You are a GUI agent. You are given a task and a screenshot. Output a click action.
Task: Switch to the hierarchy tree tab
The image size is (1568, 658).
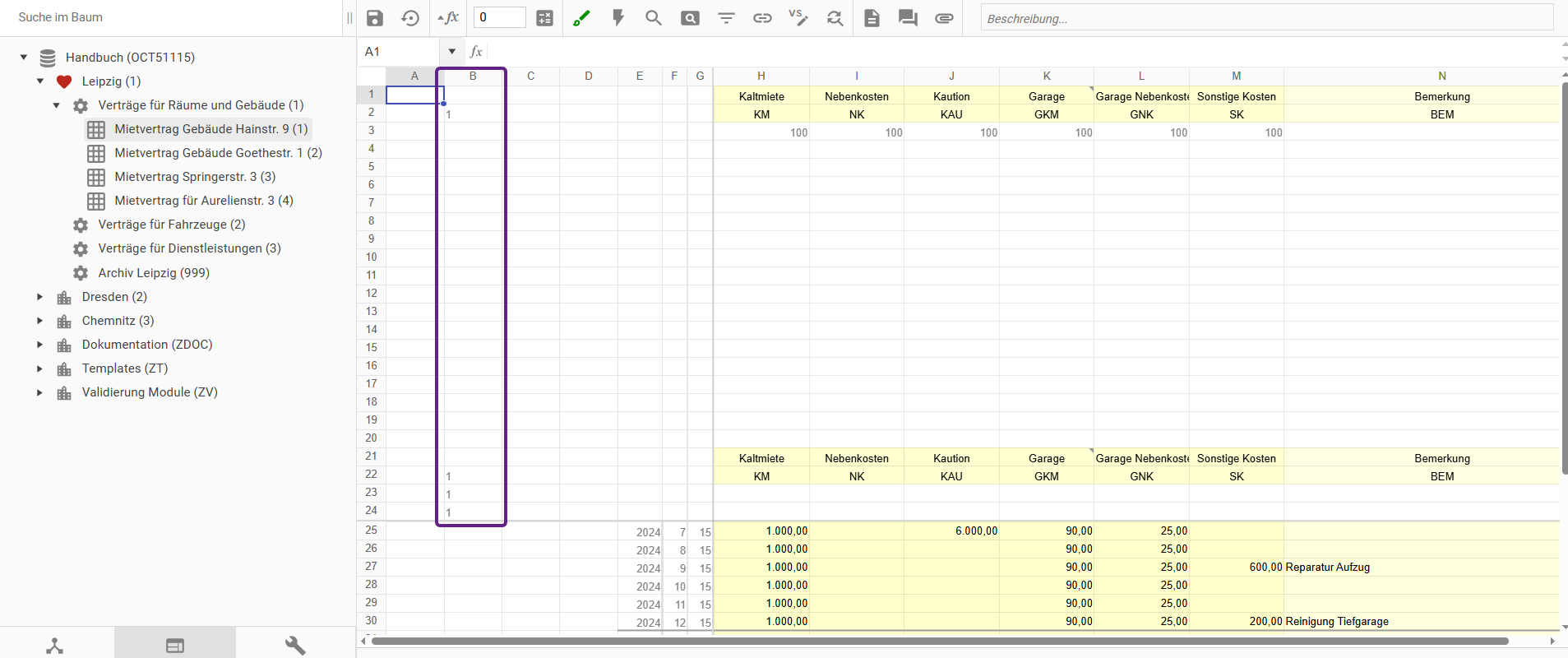tap(55, 646)
